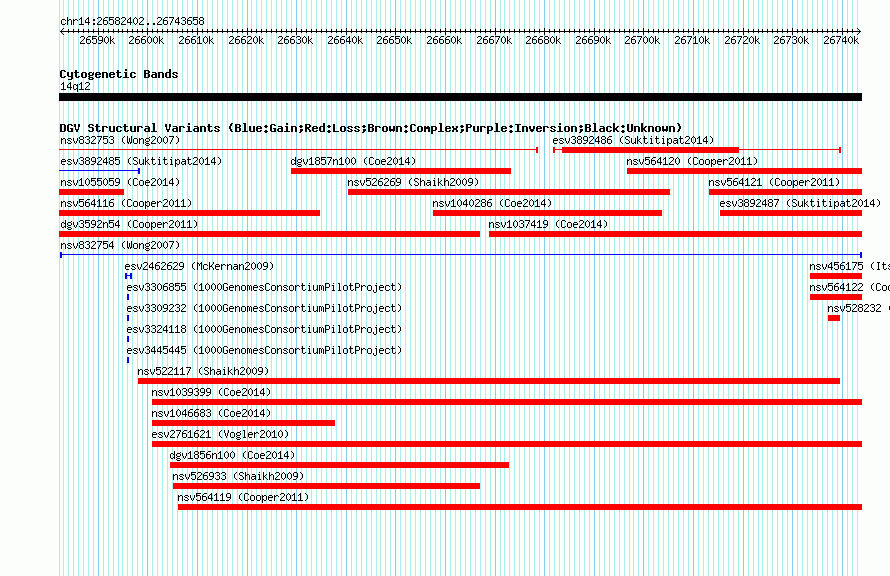The image size is (890, 576).
Task: Click the dgv1857n100 (Coe2014) variant label
Action: coord(353,161)
